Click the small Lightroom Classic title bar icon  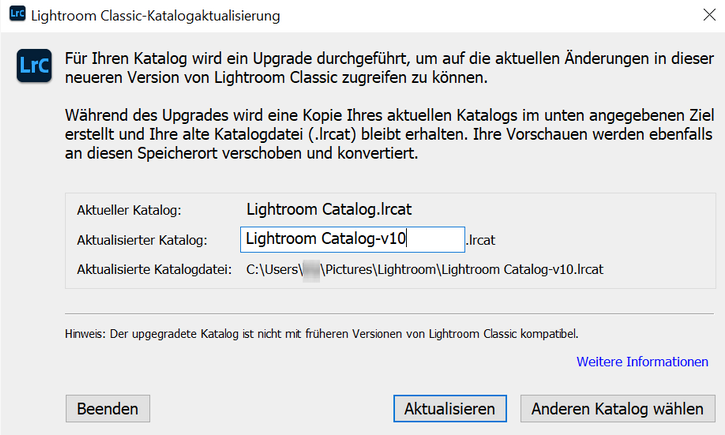click(x=14, y=17)
